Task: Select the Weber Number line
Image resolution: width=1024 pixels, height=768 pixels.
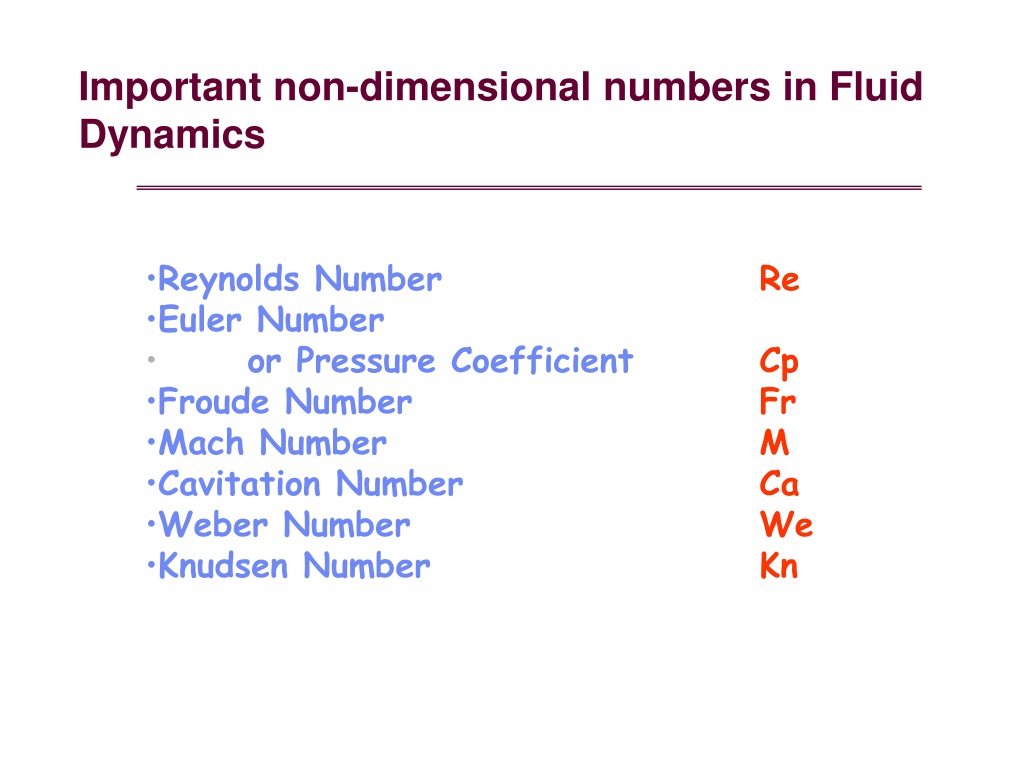Action: point(279,525)
